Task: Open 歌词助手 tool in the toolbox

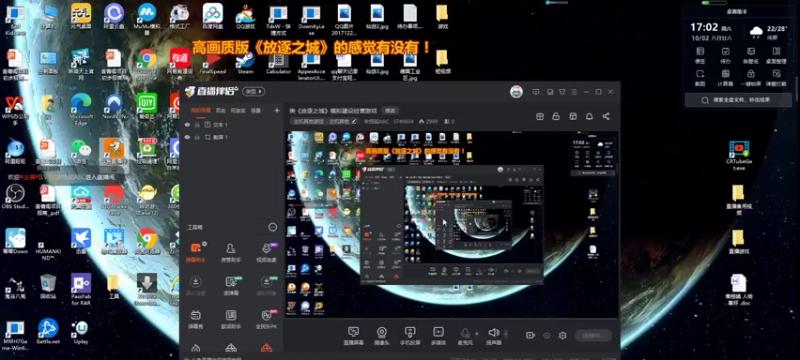Action: pyautogui.click(x=231, y=319)
